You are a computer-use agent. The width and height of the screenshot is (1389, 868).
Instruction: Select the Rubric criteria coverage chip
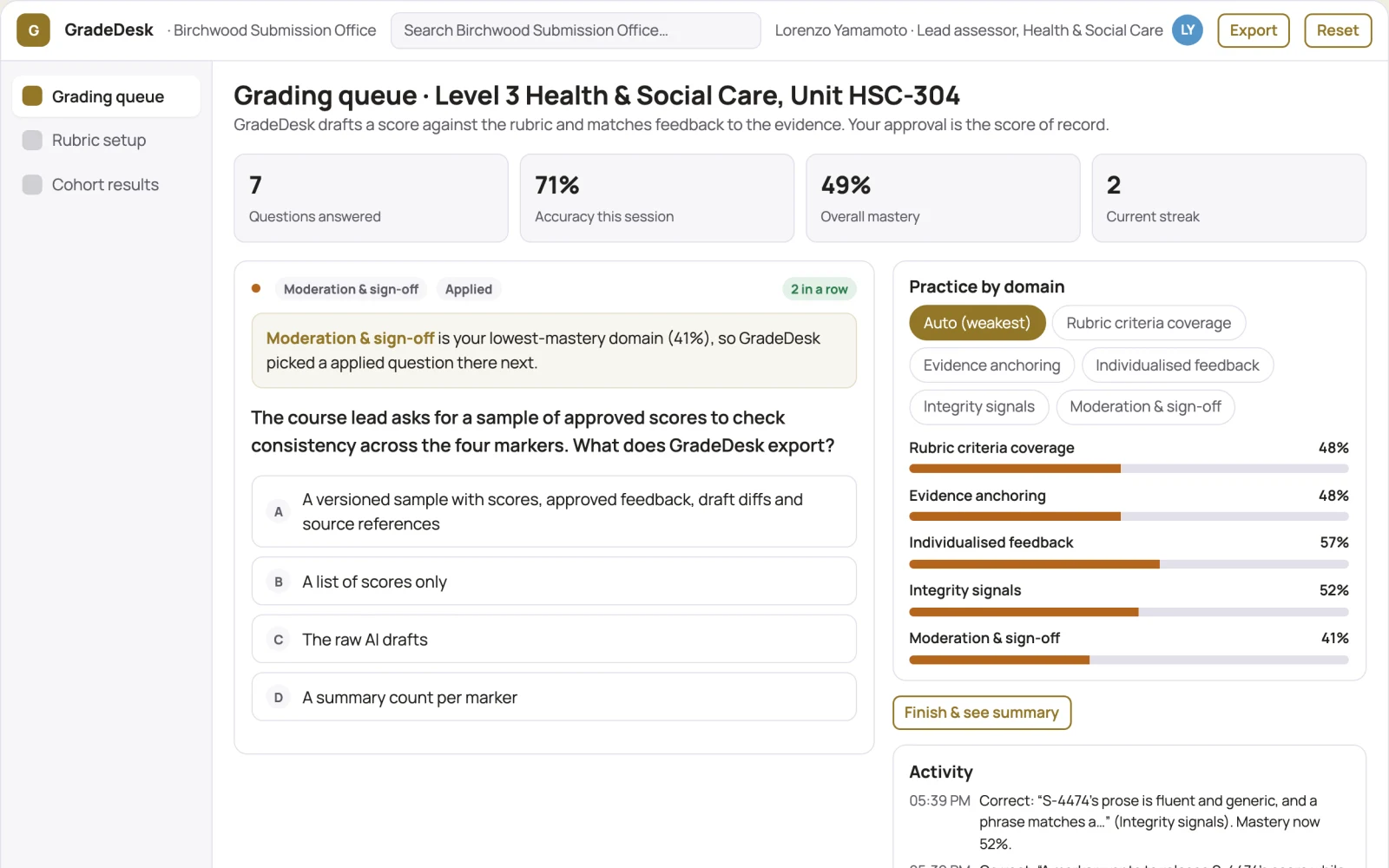tap(1149, 323)
